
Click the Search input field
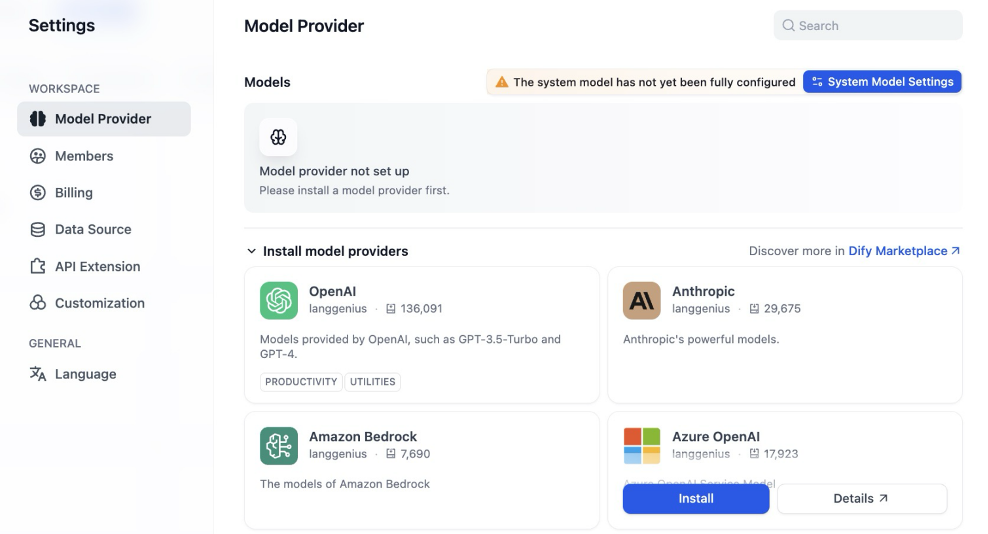[868, 26]
